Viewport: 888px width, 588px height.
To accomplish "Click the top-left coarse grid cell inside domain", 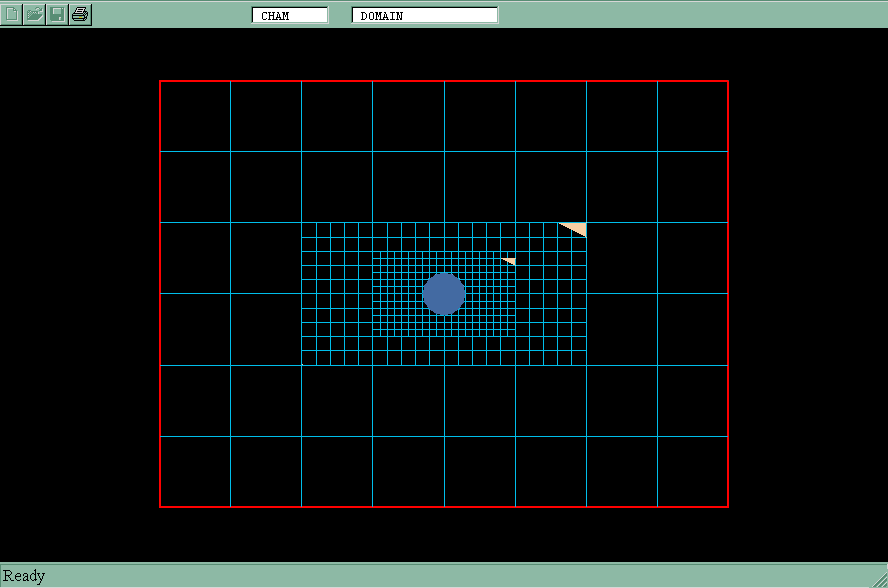I will tap(195, 116).
